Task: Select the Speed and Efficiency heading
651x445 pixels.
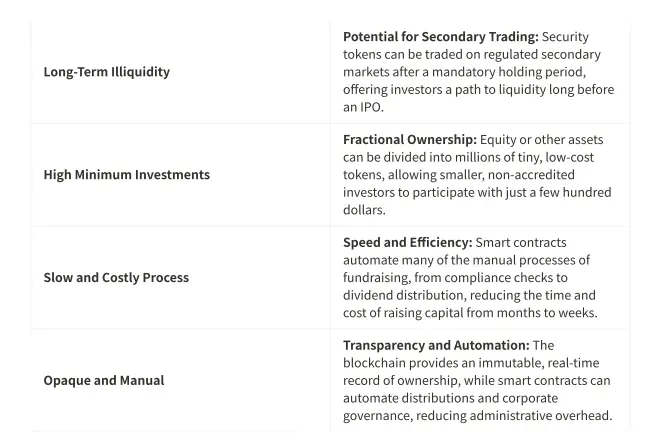Action: [407, 243]
